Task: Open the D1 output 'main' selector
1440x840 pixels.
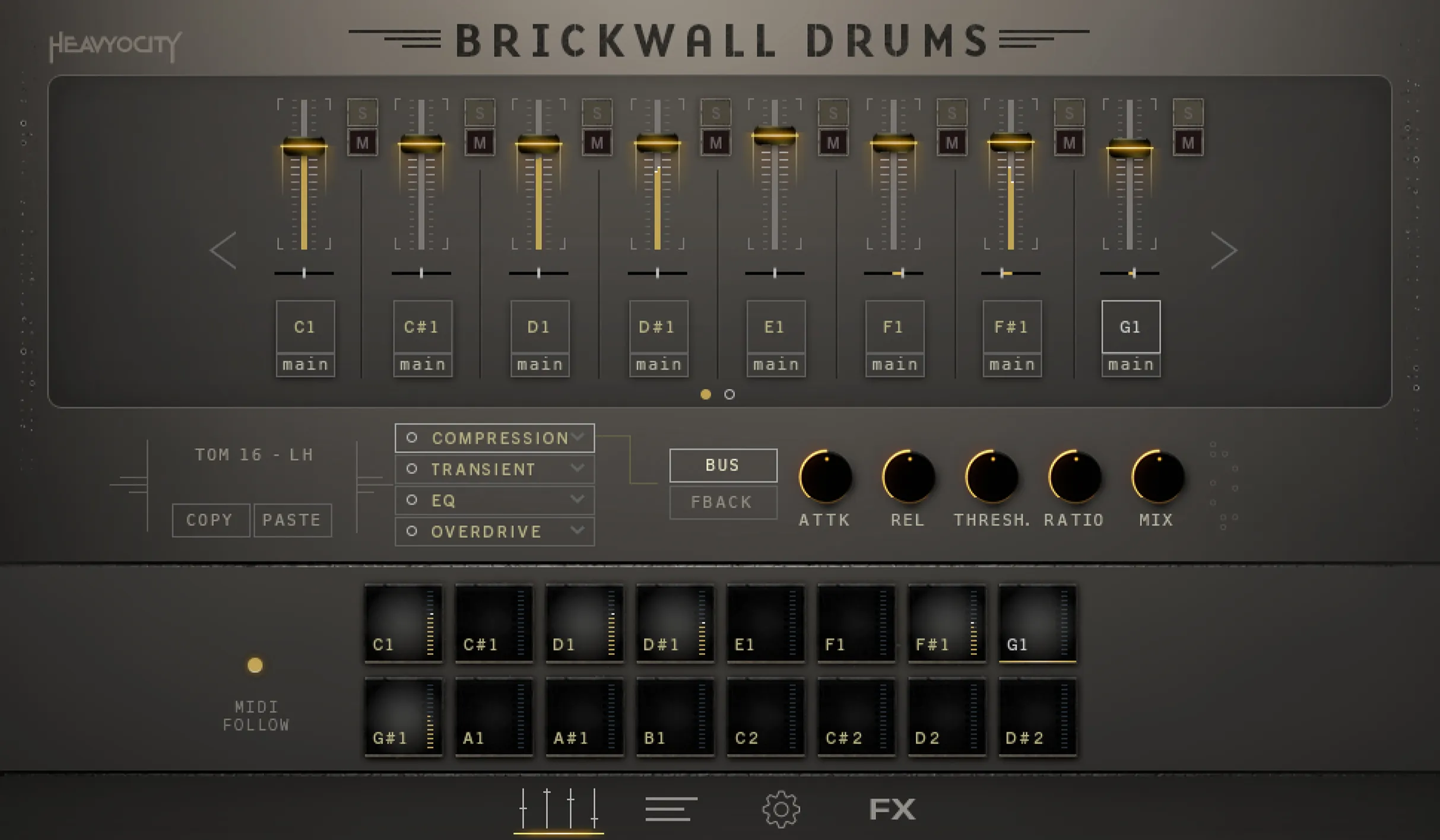Action: tap(540, 364)
